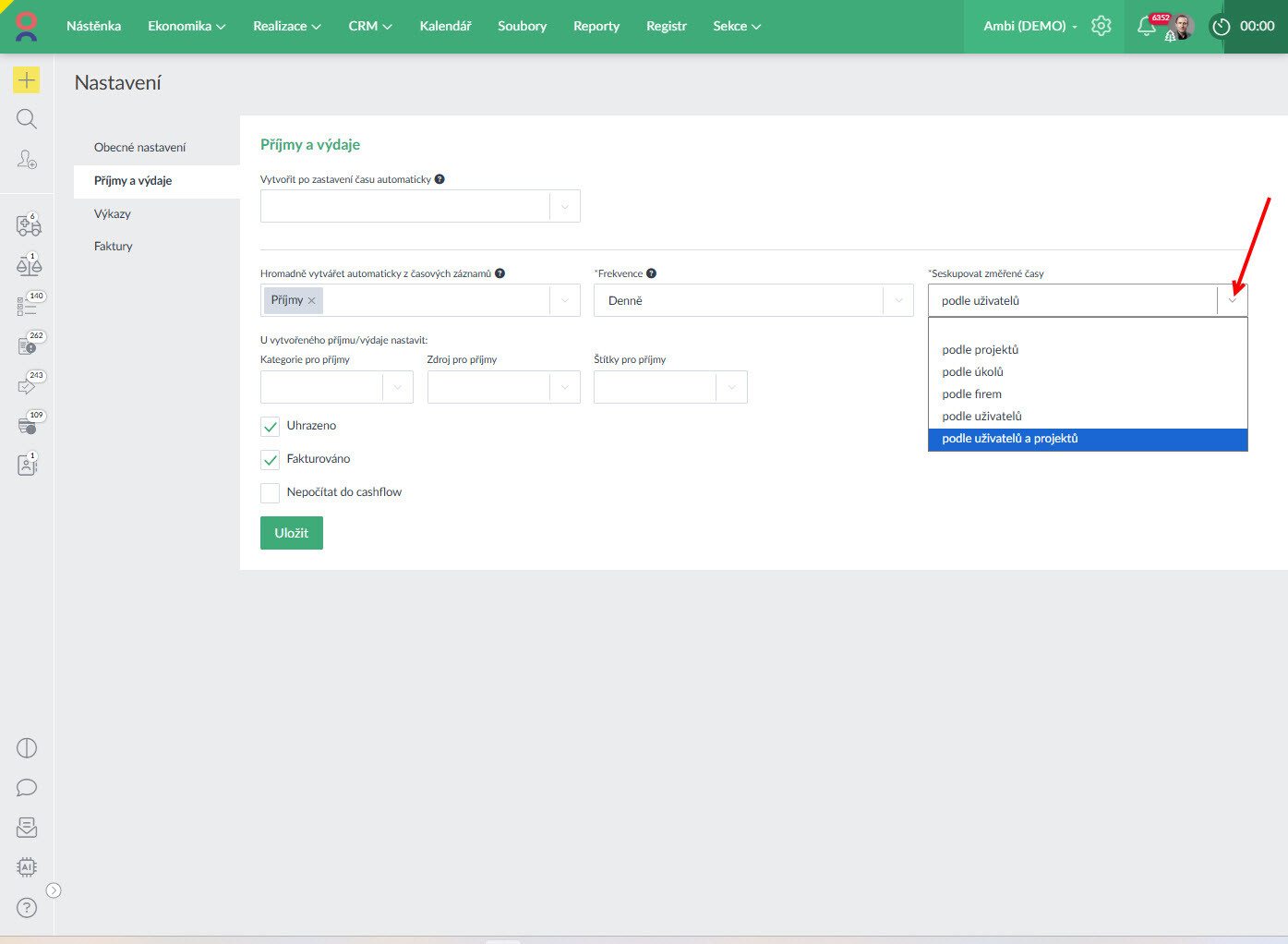Go to Reporty in top navigation
This screenshot has height=944, width=1288.
coord(596,26)
